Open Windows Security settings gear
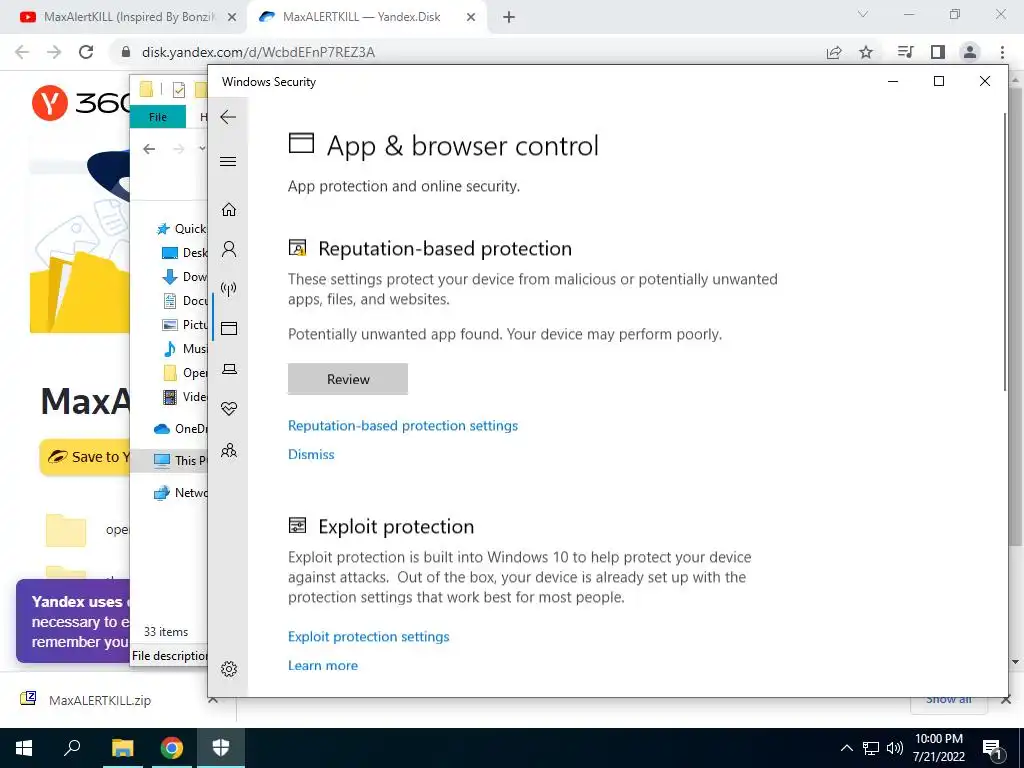This screenshot has width=1024, height=768. pyautogui.click(x=229, y=669)
